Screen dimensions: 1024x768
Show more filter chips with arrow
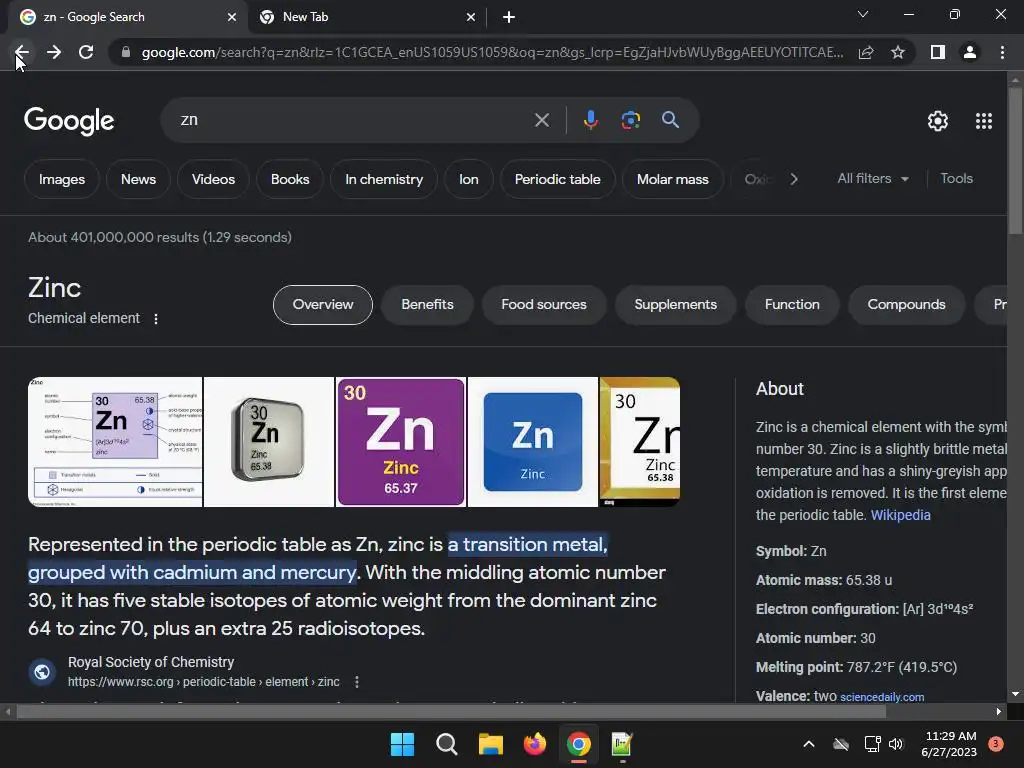tap(793, 179)
